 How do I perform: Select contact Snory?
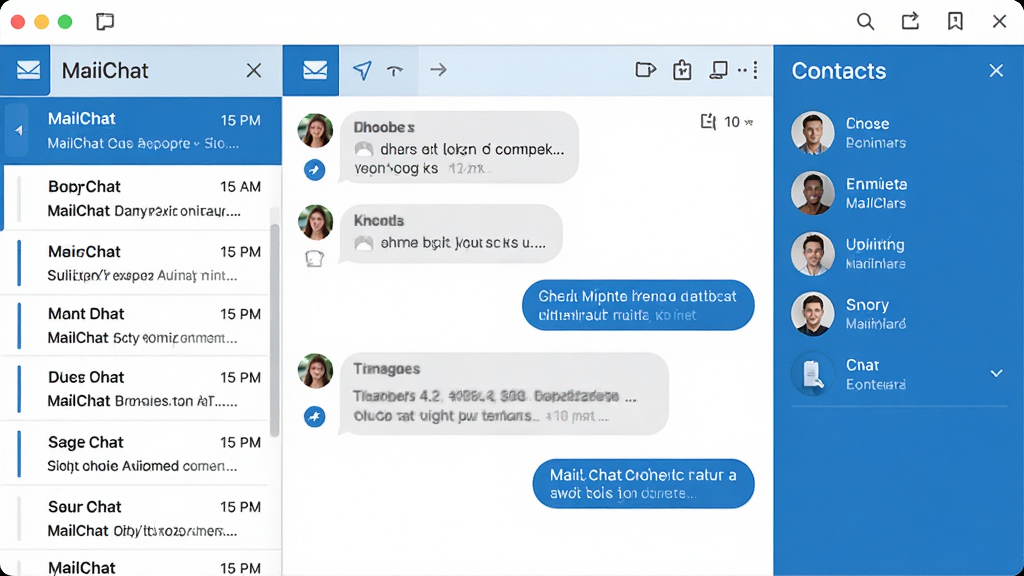pyautogui.click(x=898, y=314)
